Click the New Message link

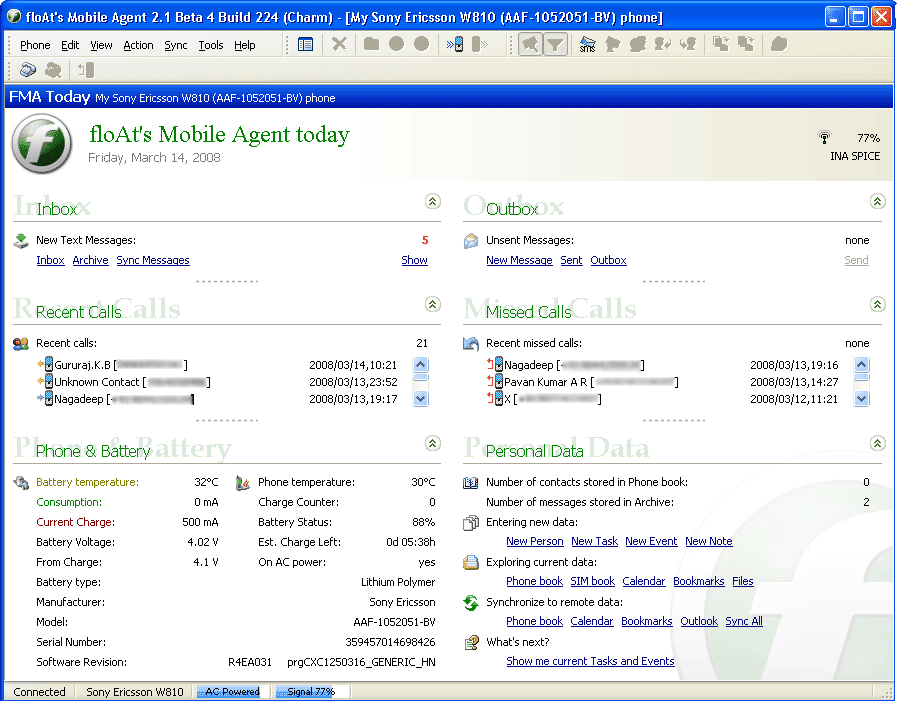[519, 260]
